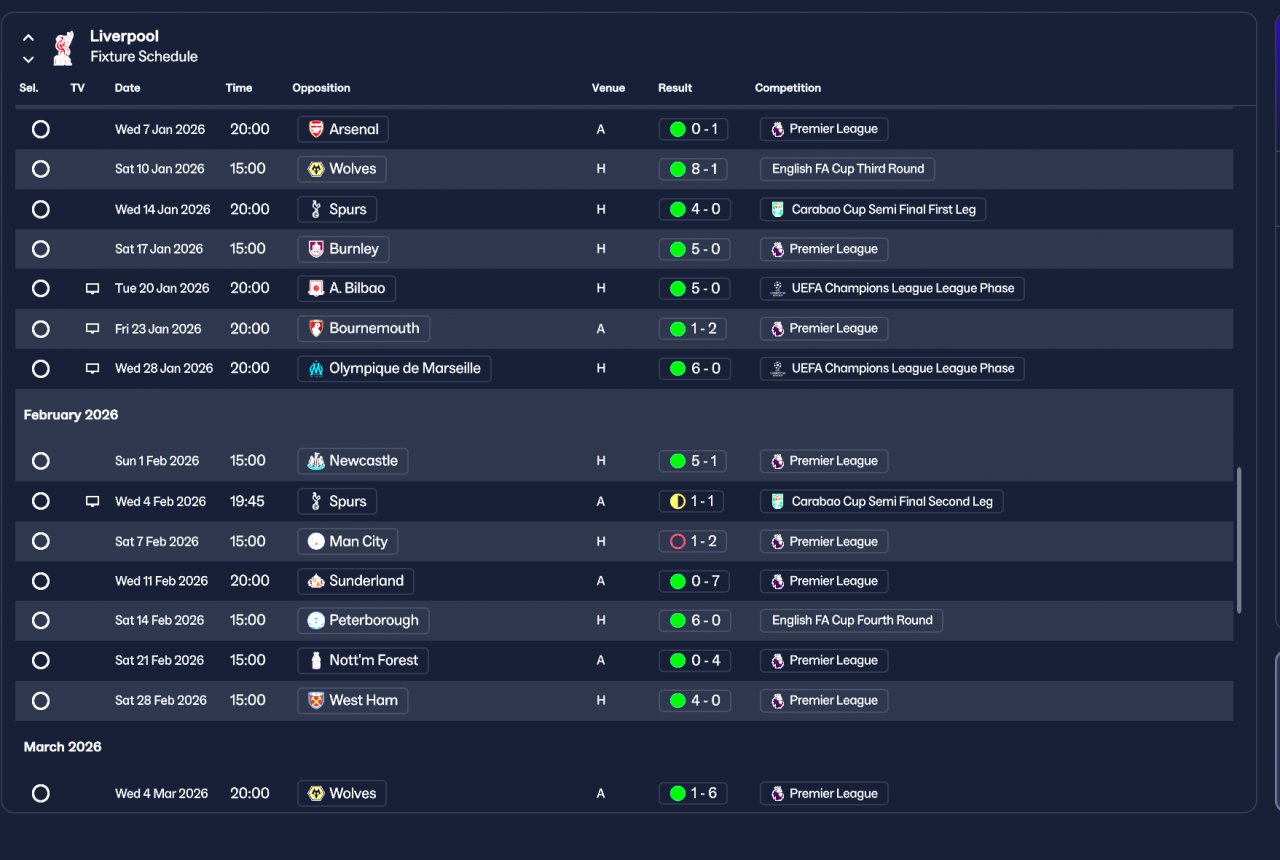Click TV icon on A. Bilbao row
The image size is (1280, 860).
(x=93, y=288)
